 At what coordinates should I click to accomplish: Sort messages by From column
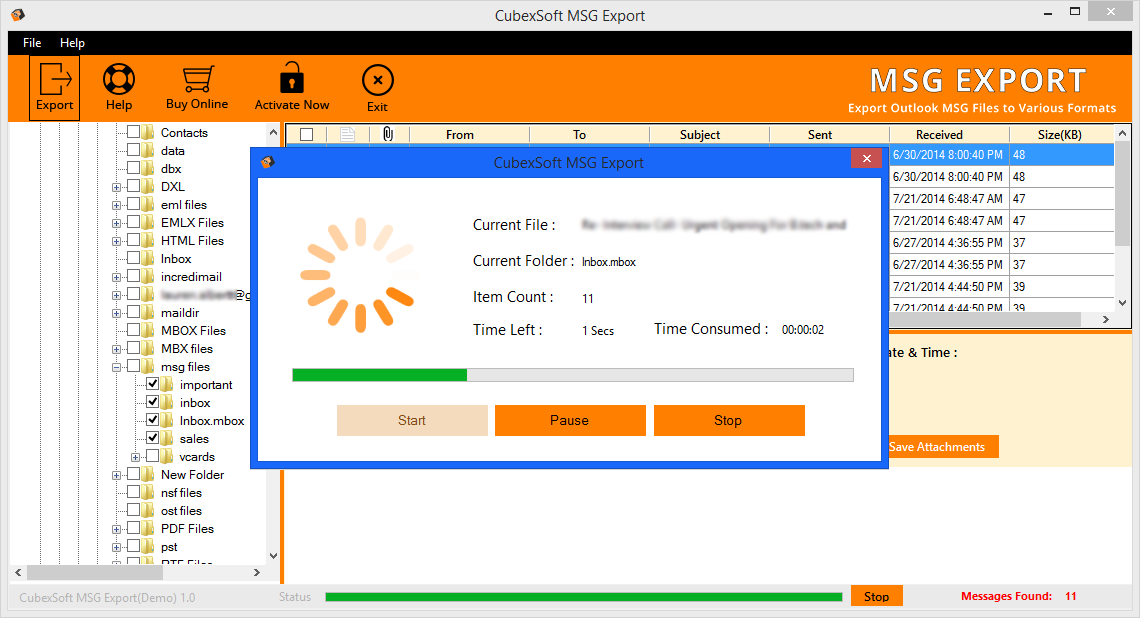pos(470,135)
